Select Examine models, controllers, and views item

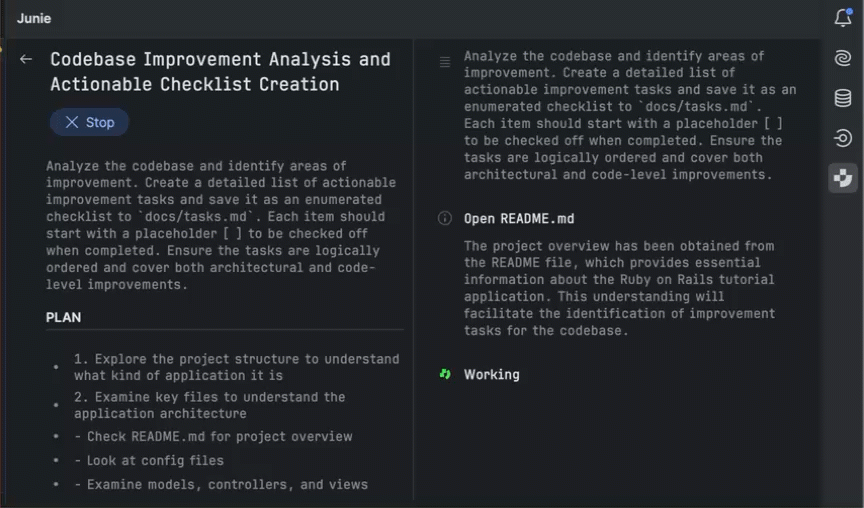click(x=221, y=485)
